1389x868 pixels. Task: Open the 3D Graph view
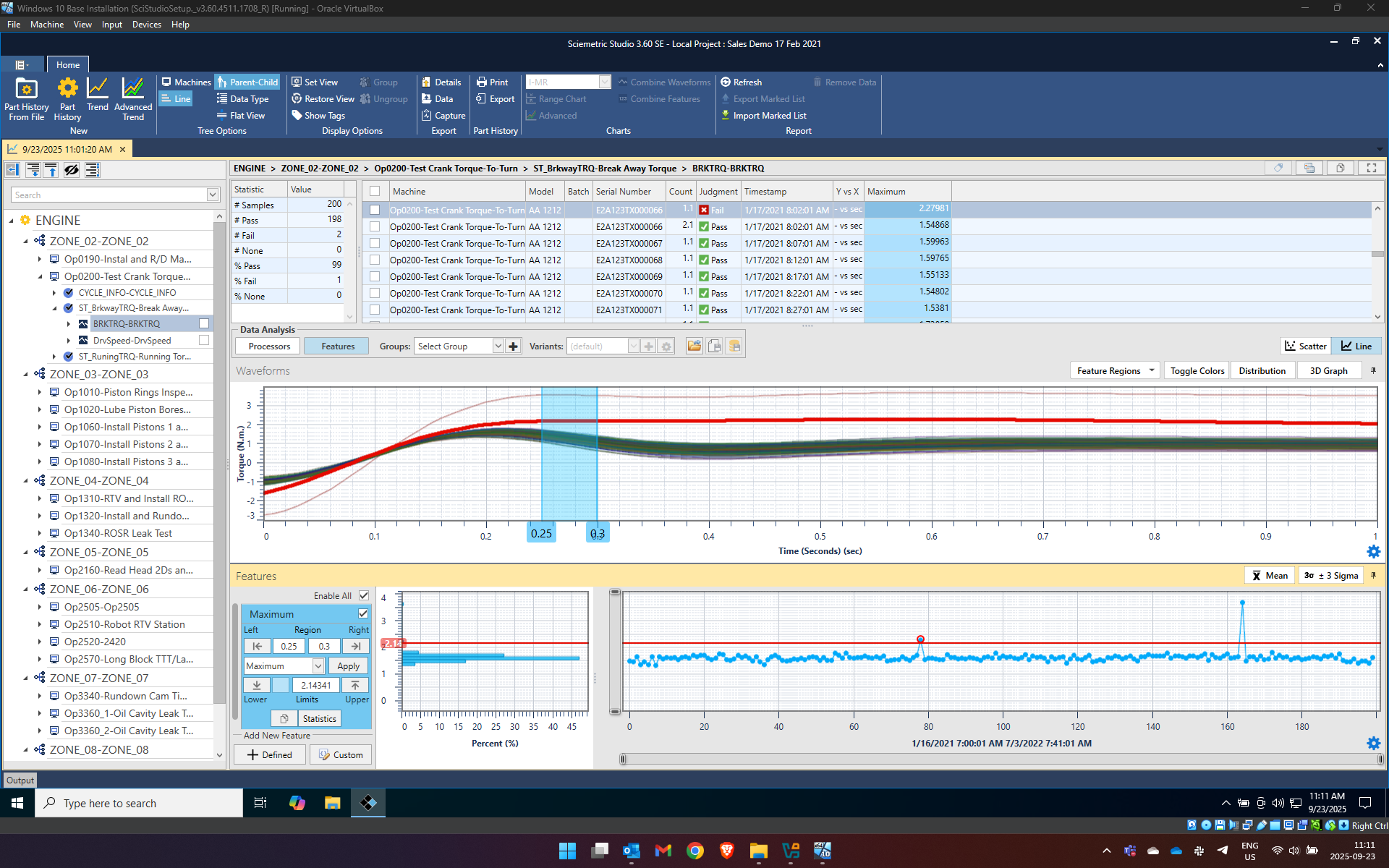pos(1328,370)
